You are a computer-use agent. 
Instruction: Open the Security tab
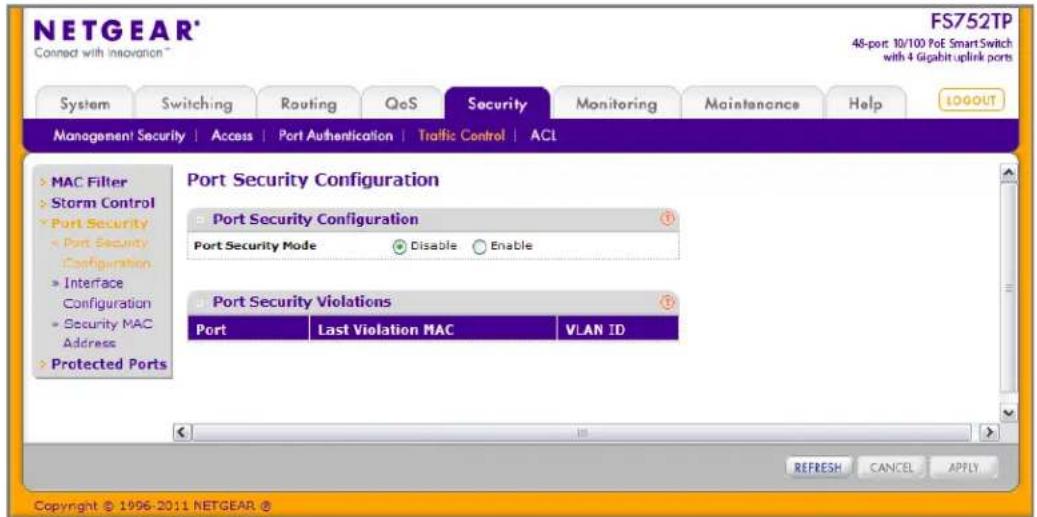pos(497,104)
